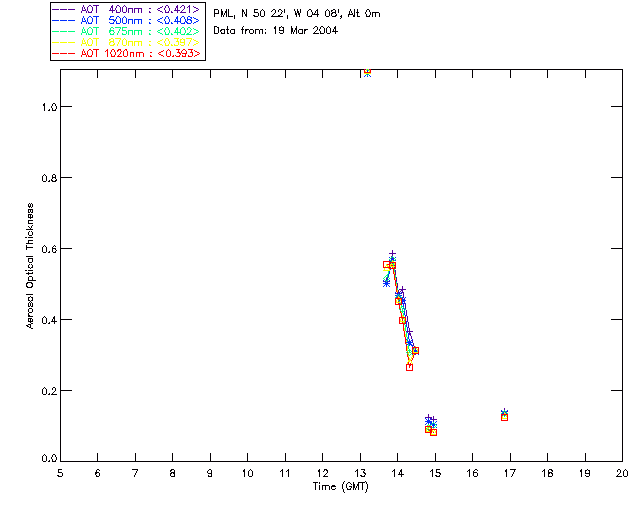This screenshot has width=640, height=512.
Task: Click the 0.6 y-axis tick label
Action: 48,249
